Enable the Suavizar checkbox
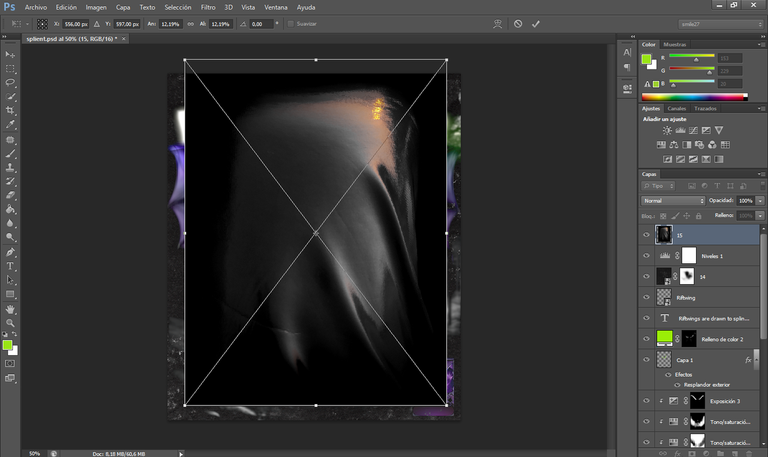 [290, 24]
